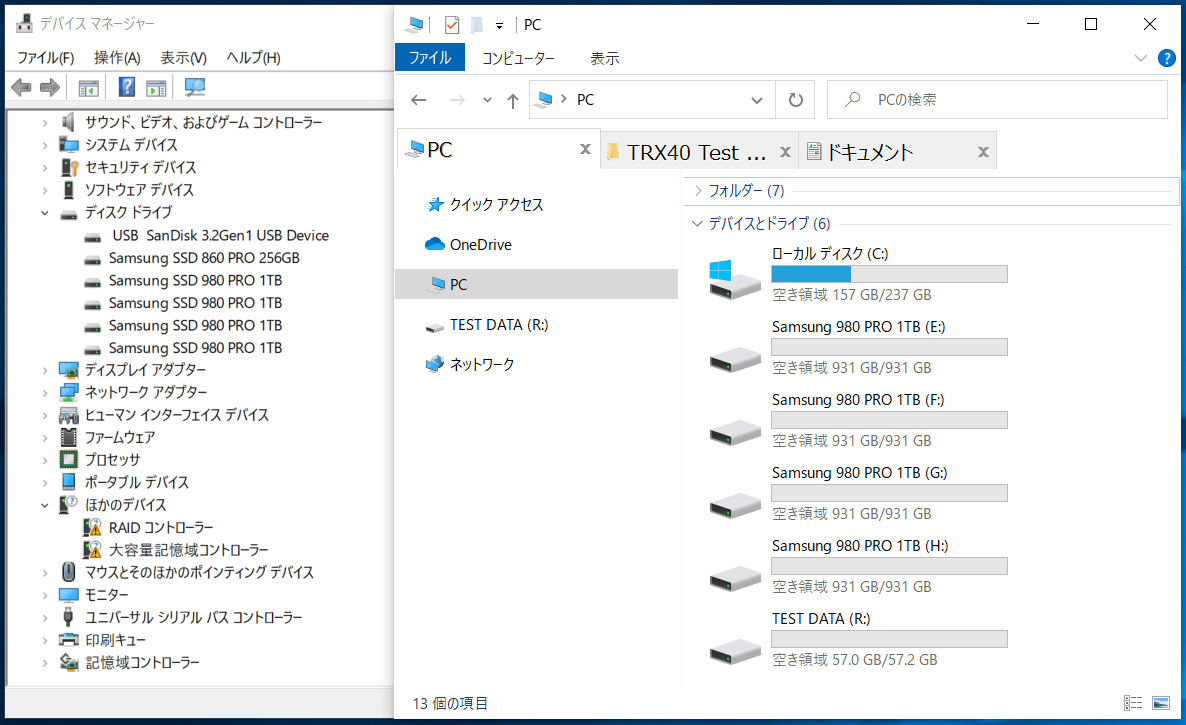The image size is (1186, 725).
Task: Select Samsung SSD 860 PRO 256GB drive
Action: click(x=203, y=259)
